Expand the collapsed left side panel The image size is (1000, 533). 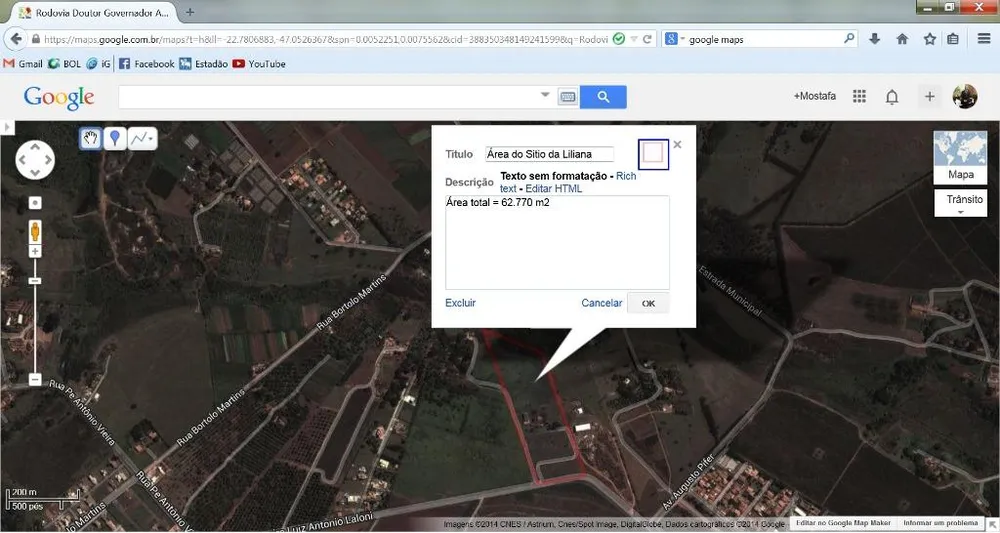tap(7, 127)
